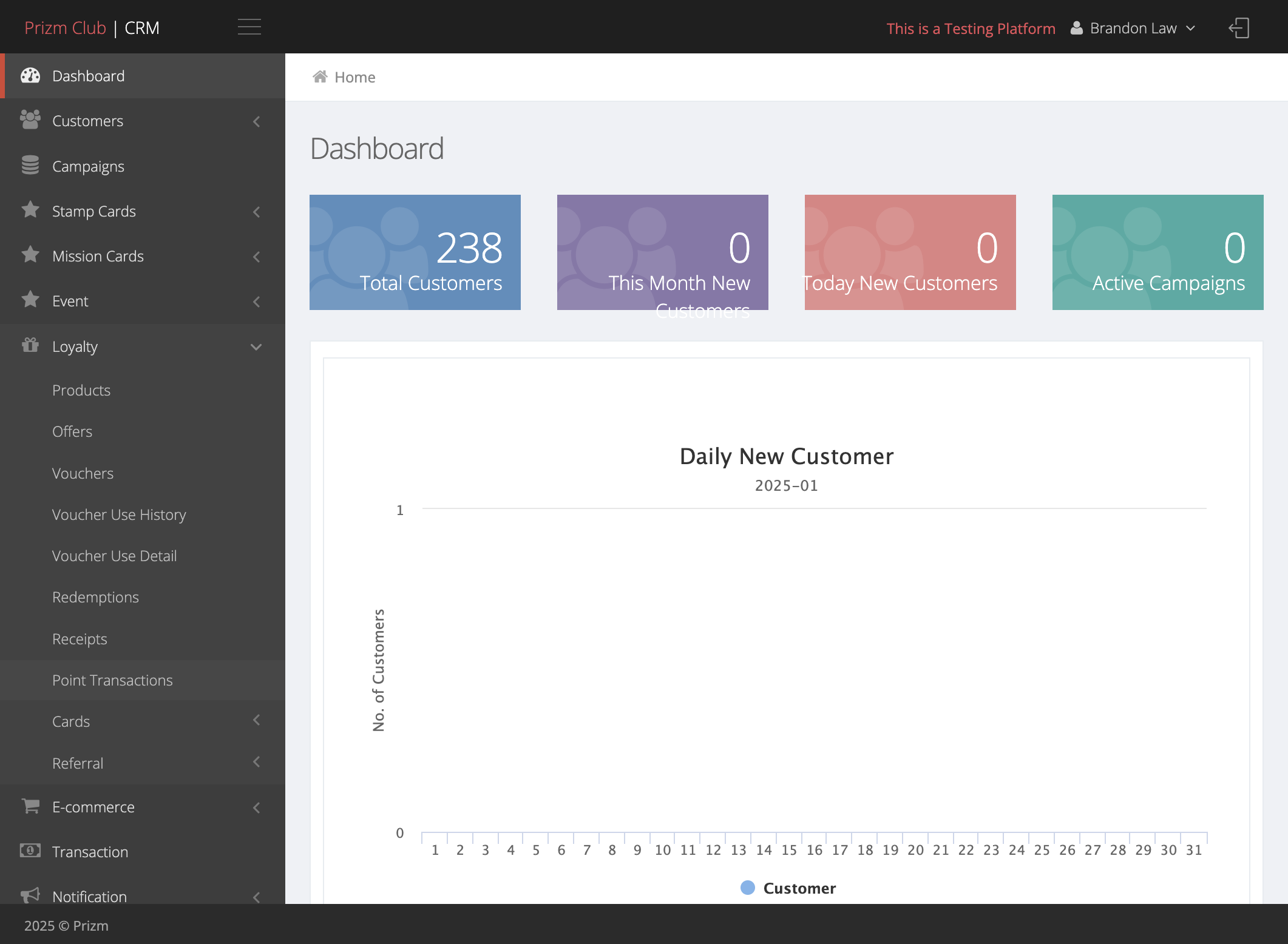This screenshot has height=944, width=1288.
Task: Open the Campaigns menu item
Action: coord(143,166)
